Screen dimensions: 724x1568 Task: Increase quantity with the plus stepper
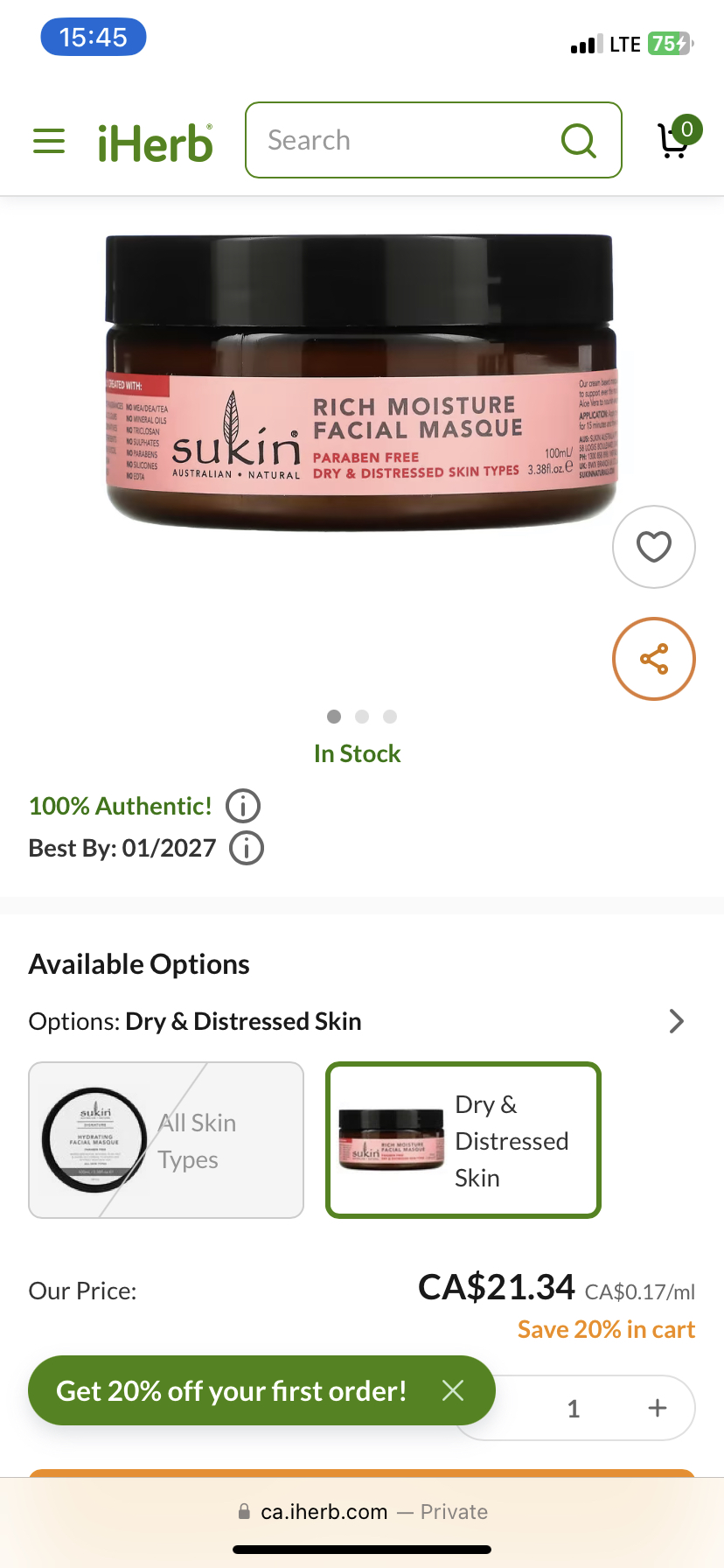coord(657,1408)
